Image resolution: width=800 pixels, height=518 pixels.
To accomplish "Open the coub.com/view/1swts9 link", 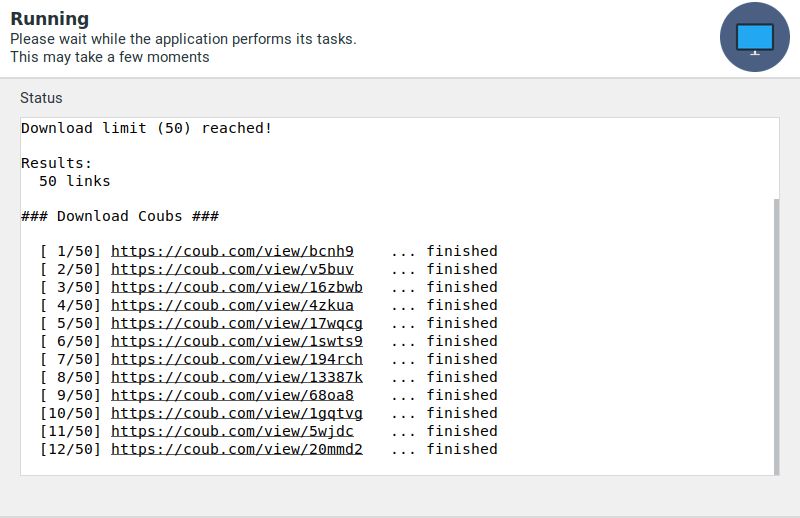I will (x=236, y=341).
